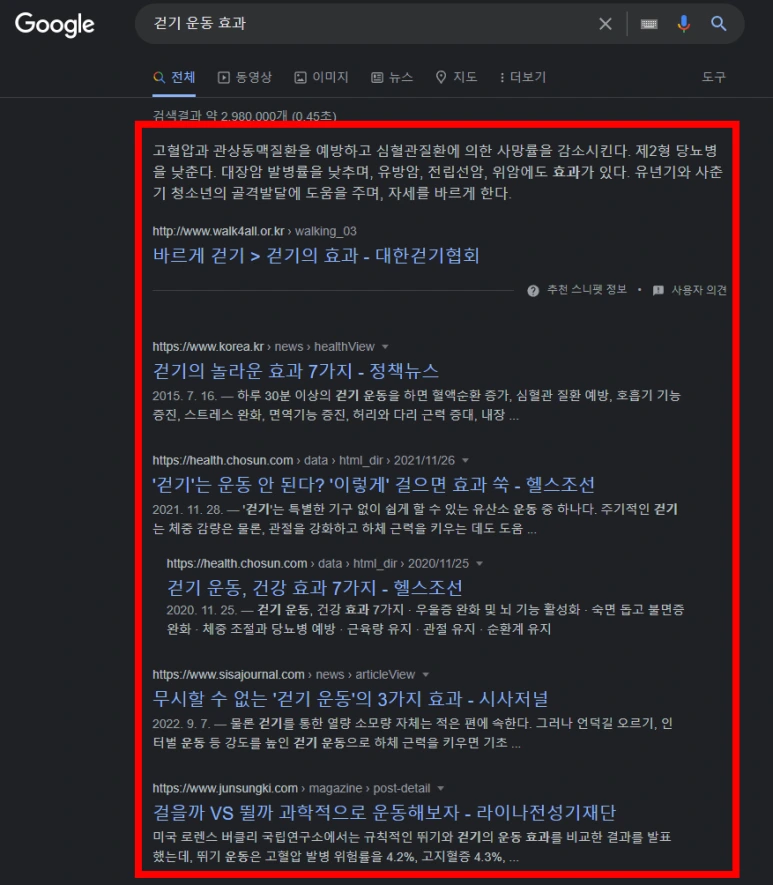Open 걸을까 VS 뛸까 과학적으로 운동해보자 result
This screenshot has width=773, height=885.
[x=384, y=813]
